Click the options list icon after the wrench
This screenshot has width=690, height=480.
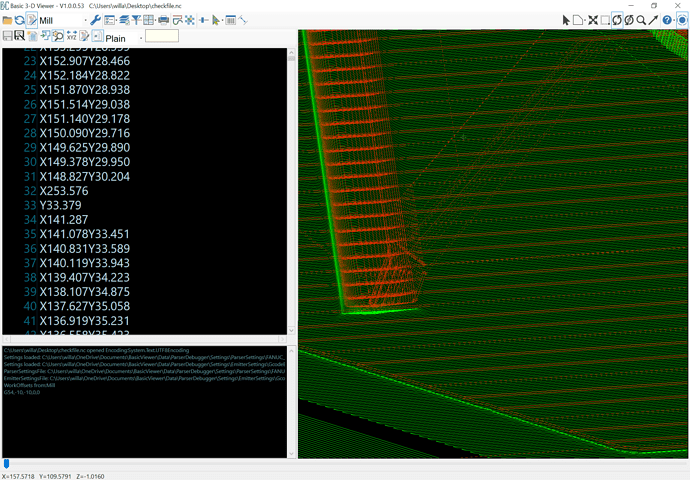coord(109,20)
